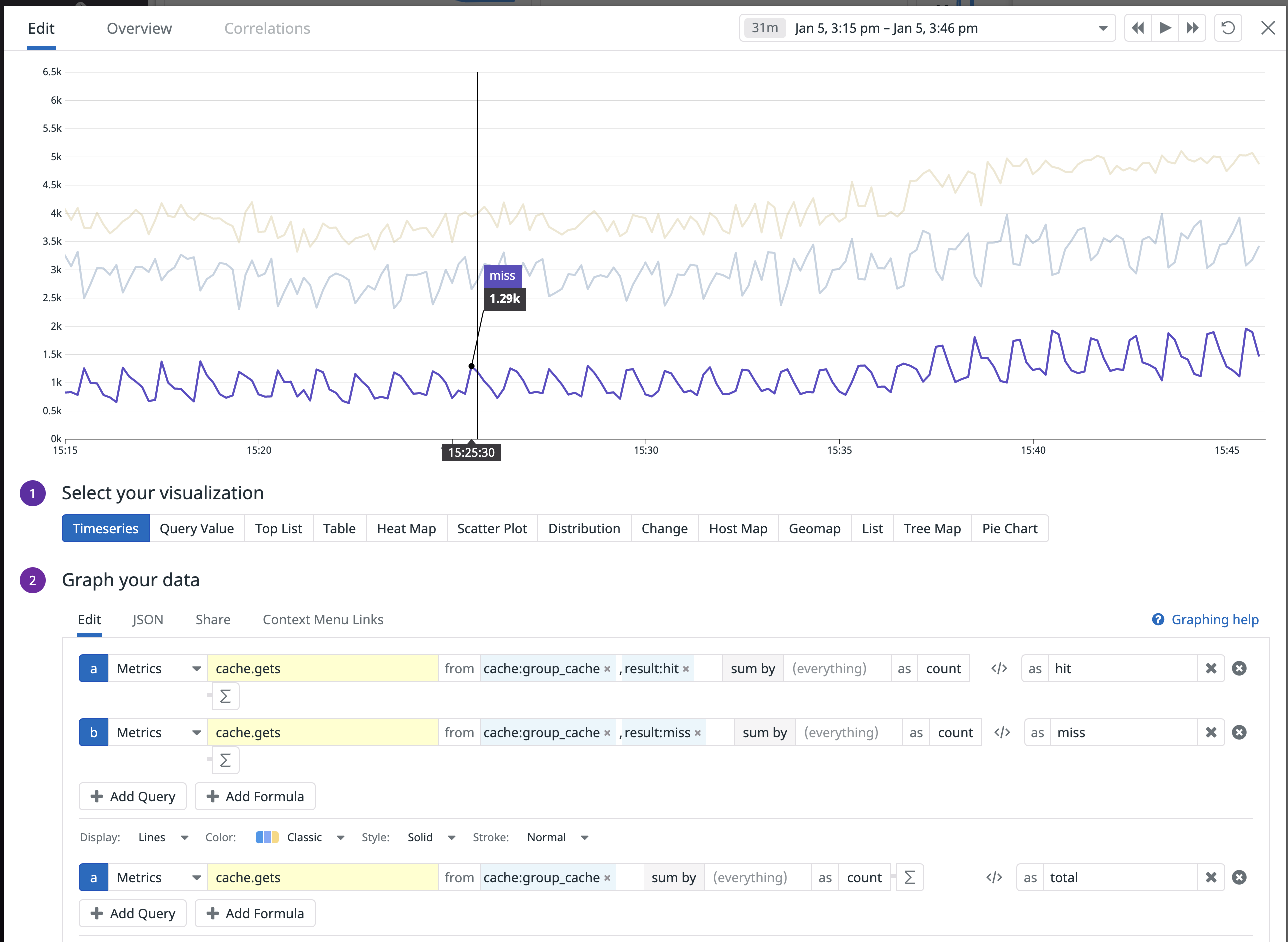Image resolution: width=1288 pixels, height=942 pixels.
Task: Clear the 'total' alias field
Action: tap(1211, 877)
